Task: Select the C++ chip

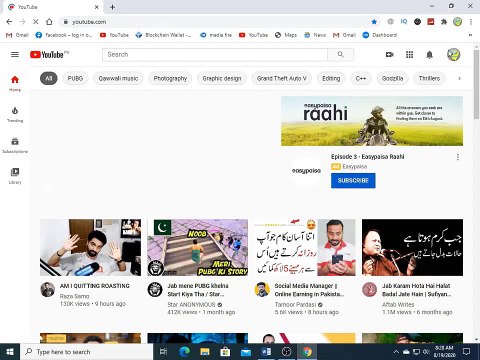Action: pos(361,78)
